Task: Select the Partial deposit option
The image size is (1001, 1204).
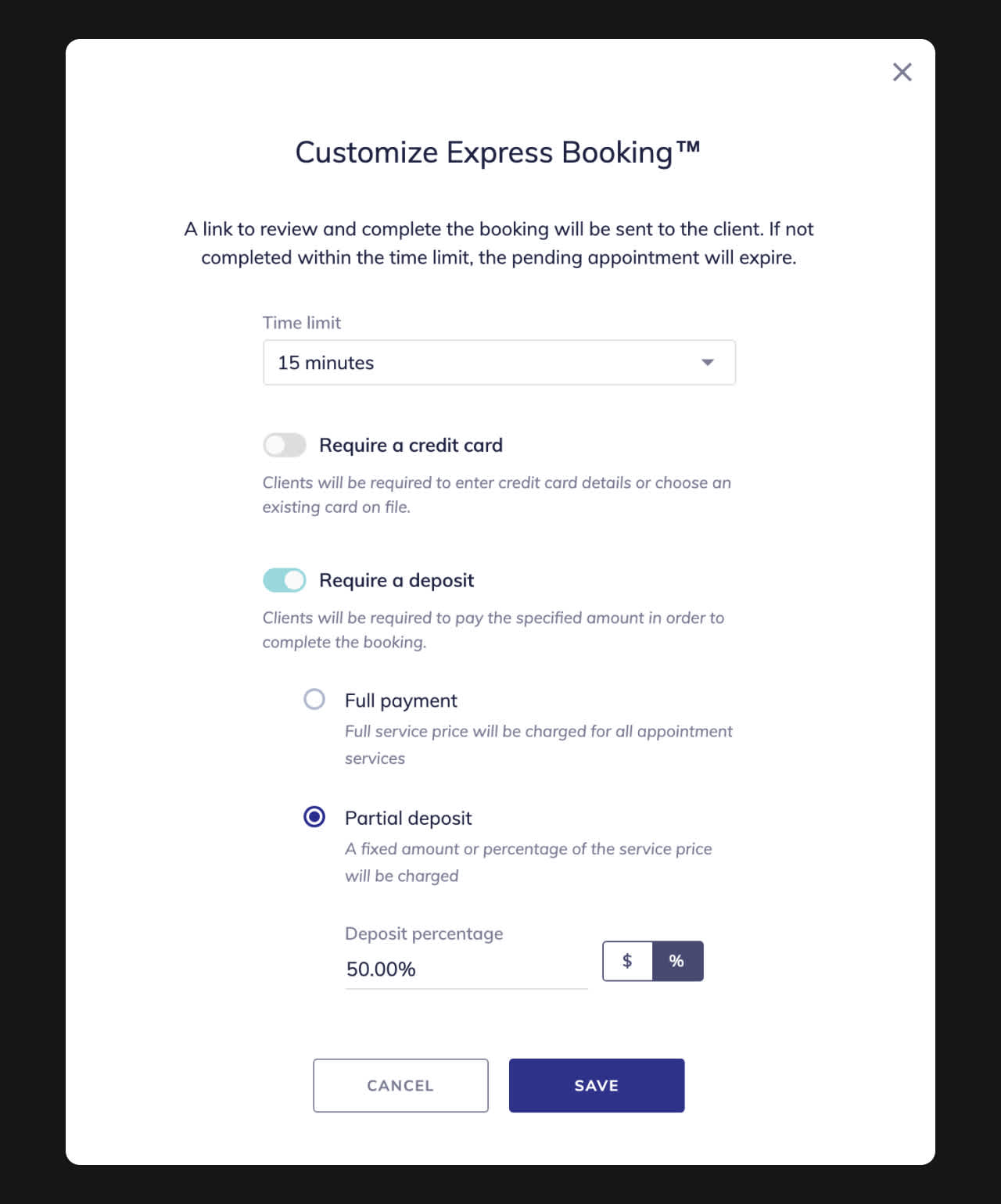Action: (x=314, y=816)
